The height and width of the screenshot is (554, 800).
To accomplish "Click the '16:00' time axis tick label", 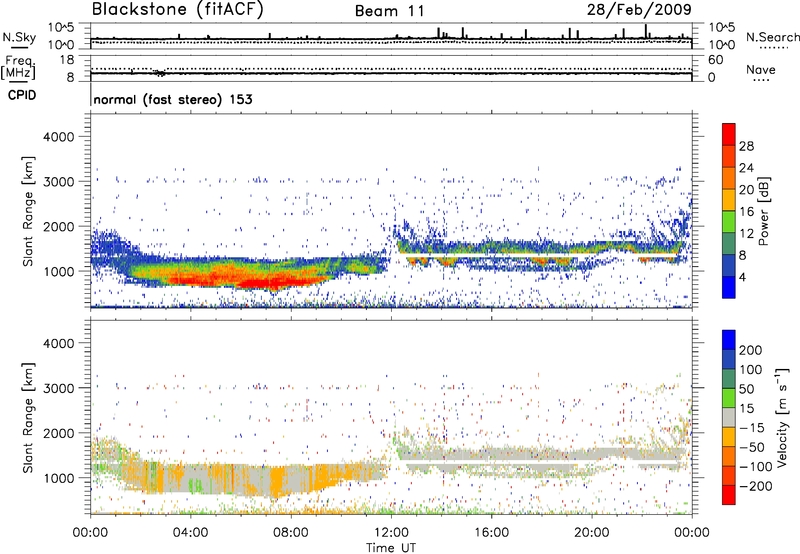I will (491, 533).
